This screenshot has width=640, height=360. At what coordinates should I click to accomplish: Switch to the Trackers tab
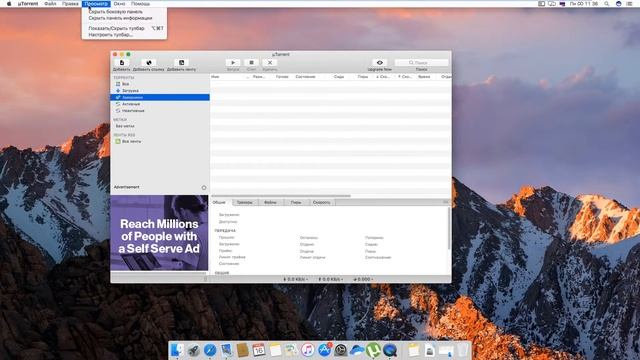click(x=244, y=202)
